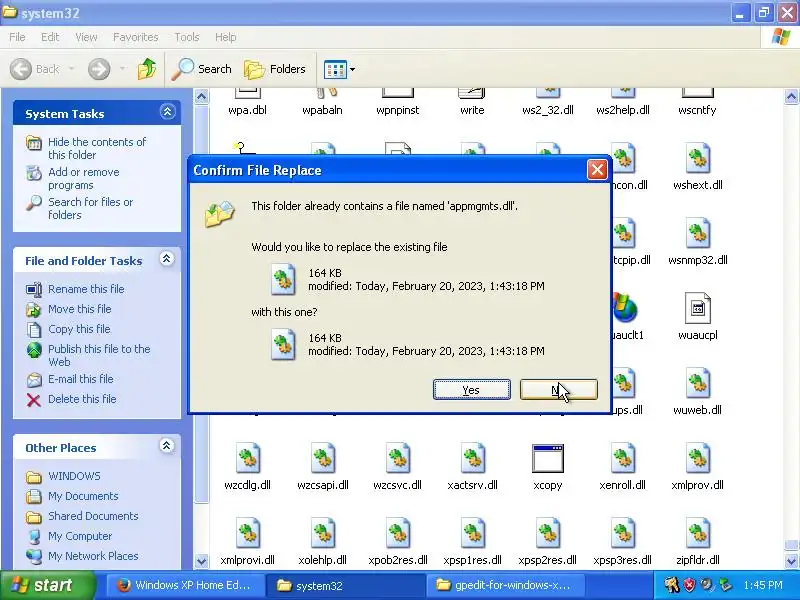Confirm replacement with the Yes button
Screen dimensions: 800x600
[x=471, y=390]
